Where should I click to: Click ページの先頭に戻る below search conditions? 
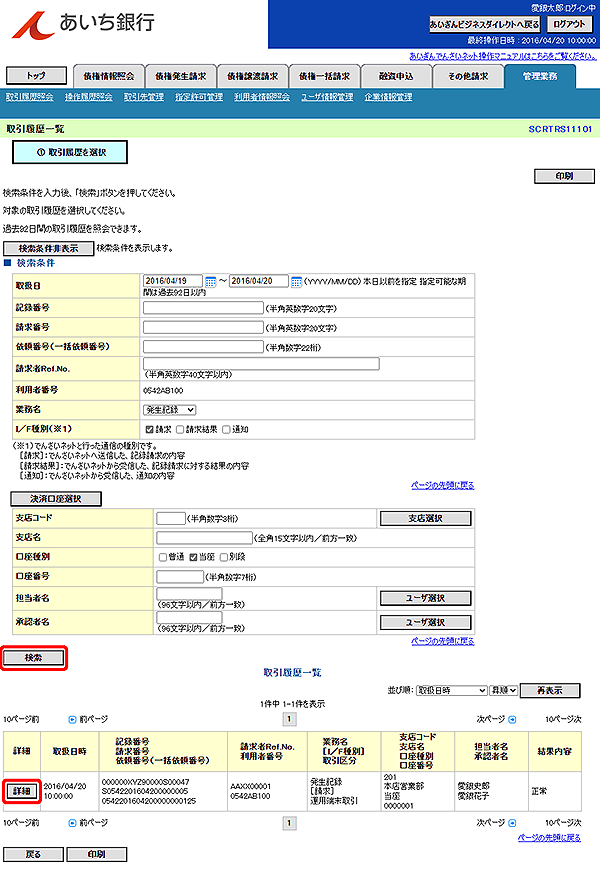[x=442, y=485]
